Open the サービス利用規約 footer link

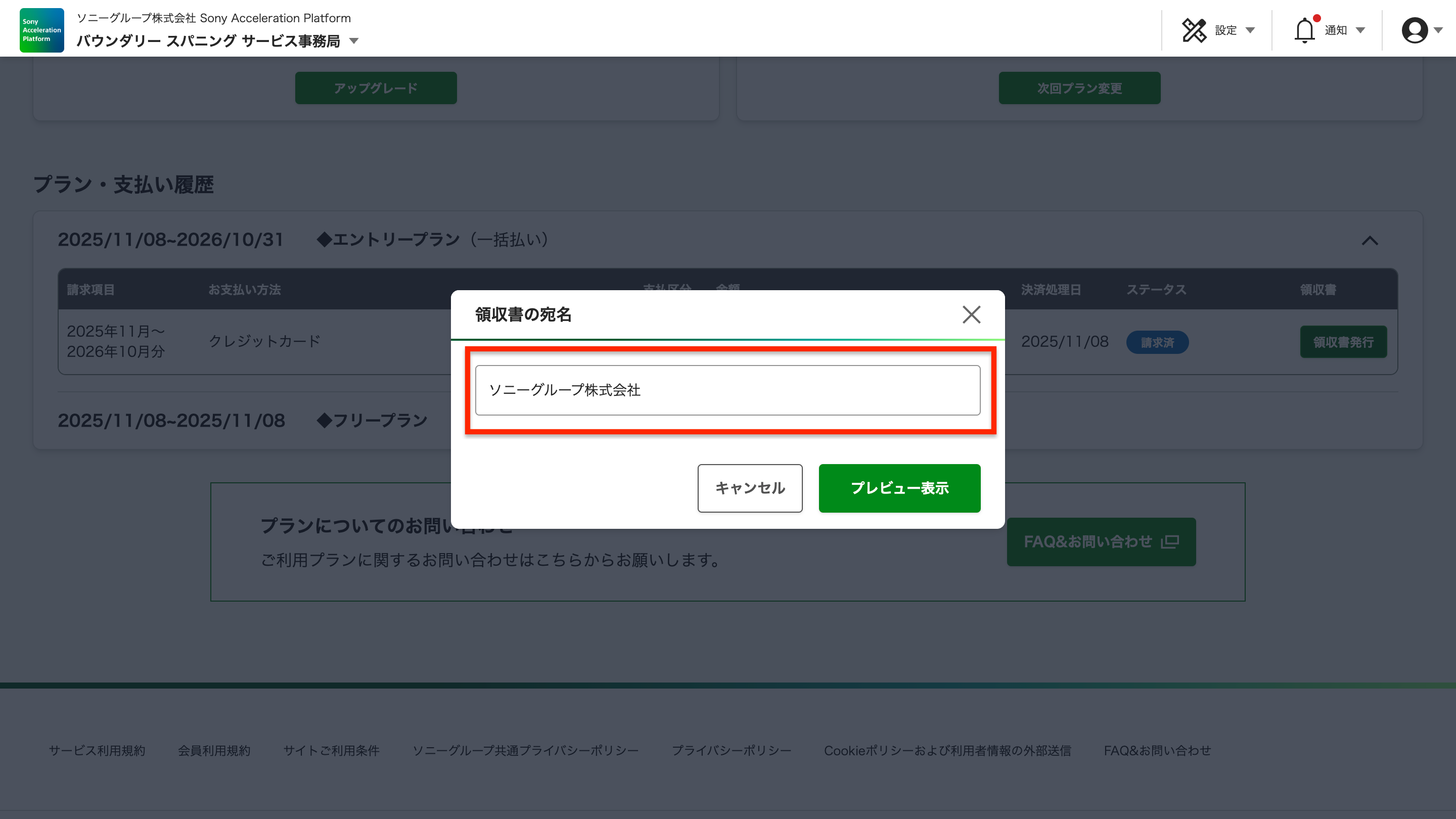click(x=97, y=750)
